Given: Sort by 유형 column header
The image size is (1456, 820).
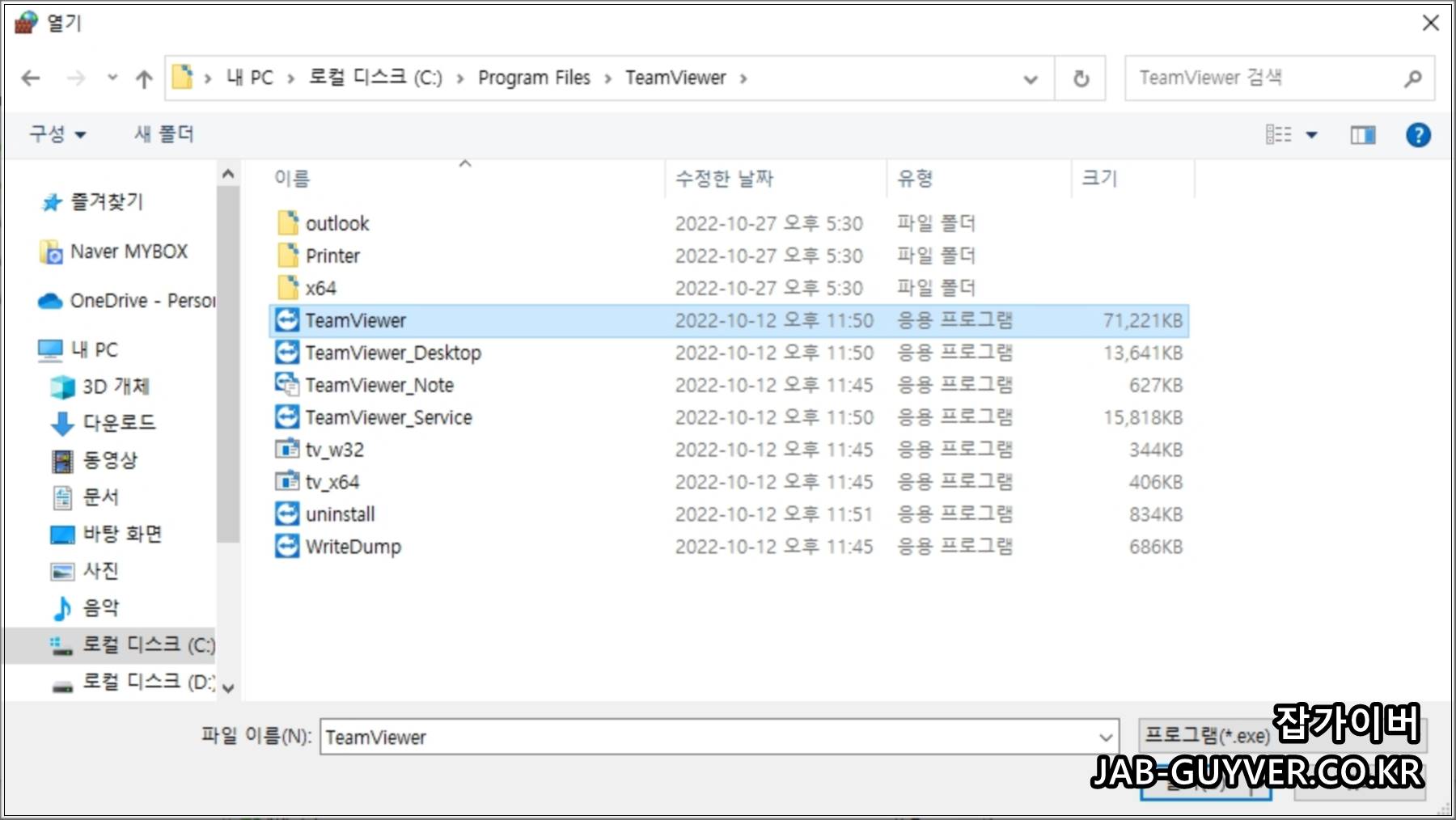Looking at the screenshot, I should (x=915, y=178).
